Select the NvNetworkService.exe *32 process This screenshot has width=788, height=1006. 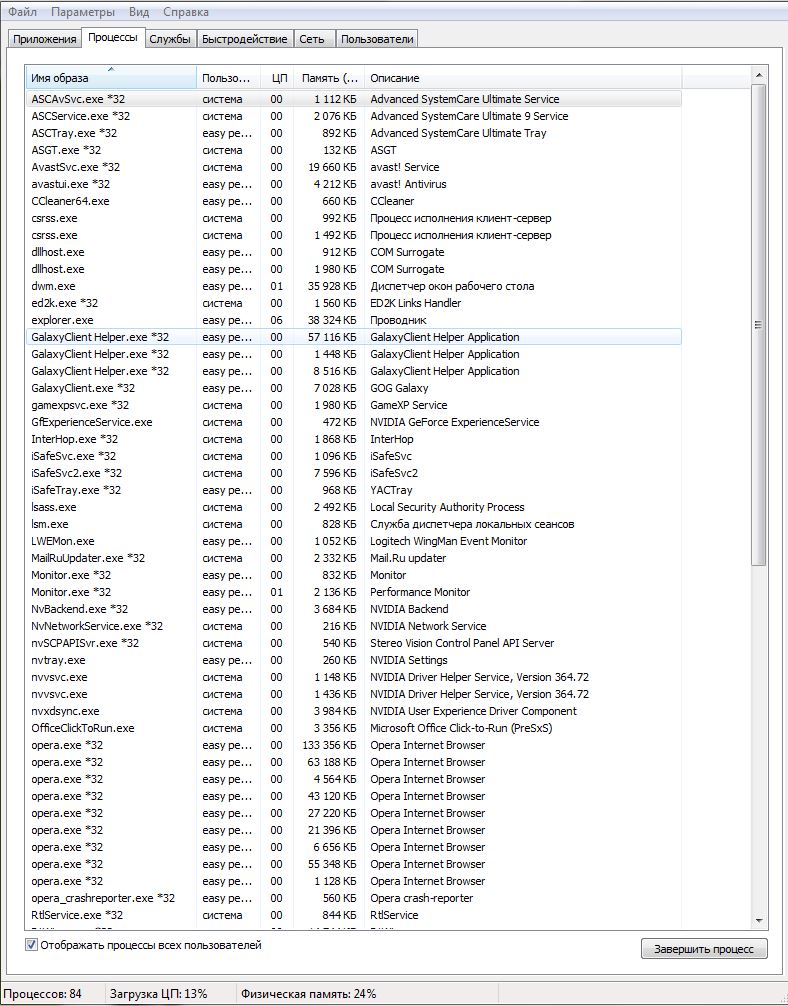pos(354,626)
